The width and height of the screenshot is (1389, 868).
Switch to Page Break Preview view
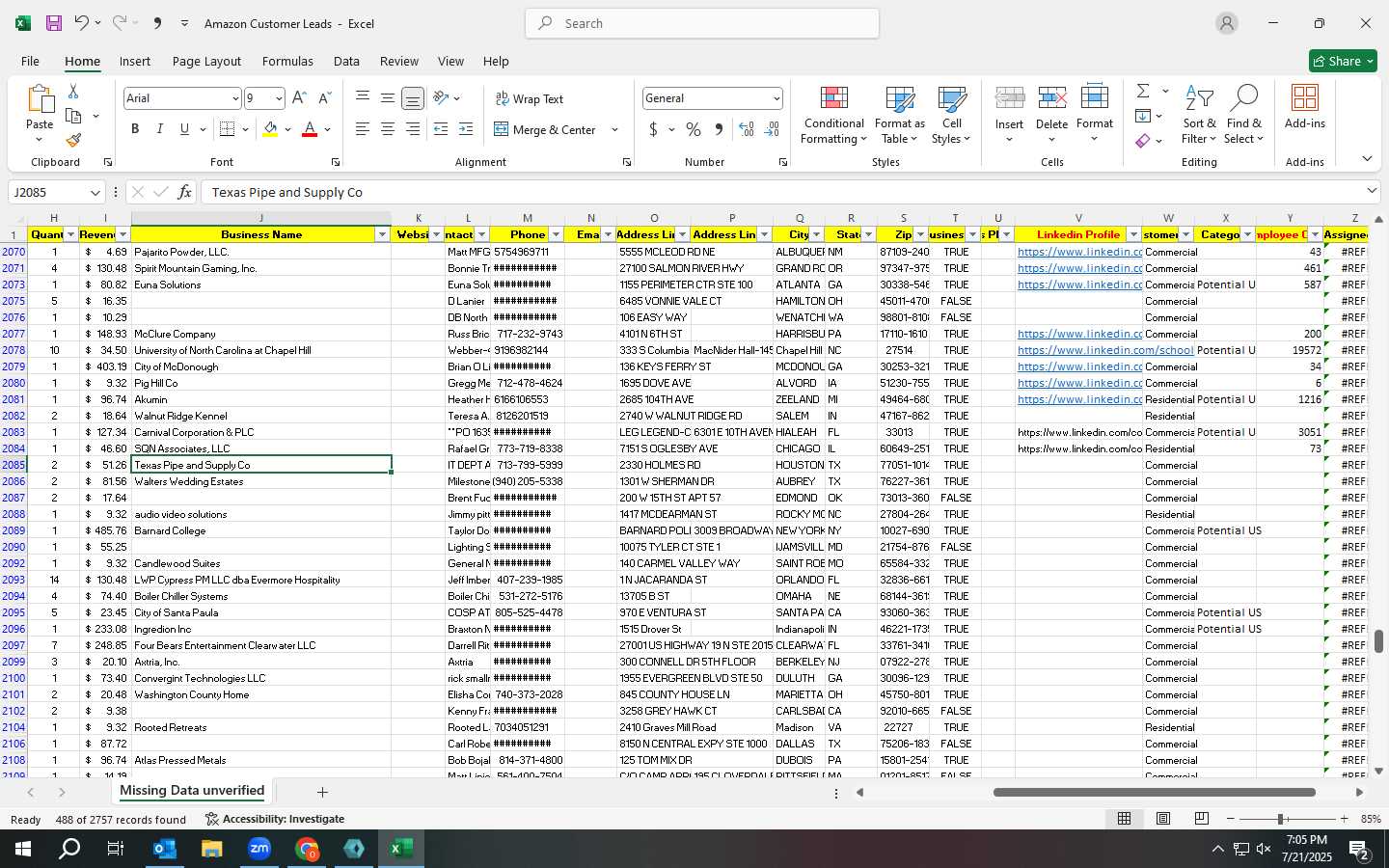[x=1202, y=818]
